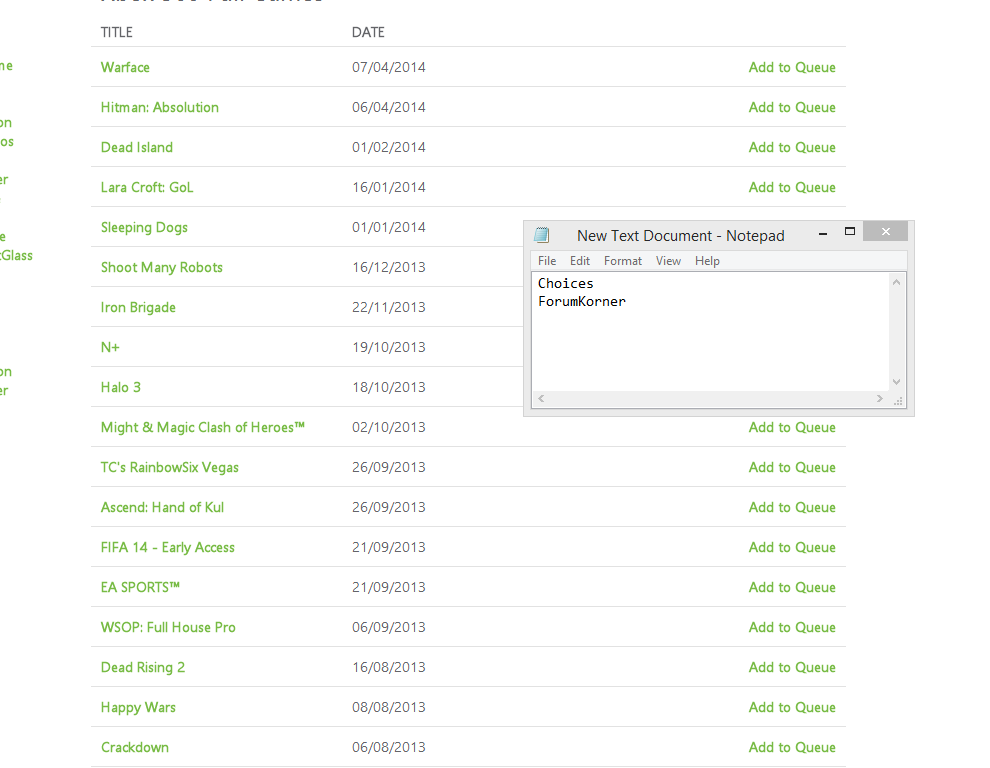
Task: Click the 06/04/2014 date cell
Action: click(x=389, y=107)
